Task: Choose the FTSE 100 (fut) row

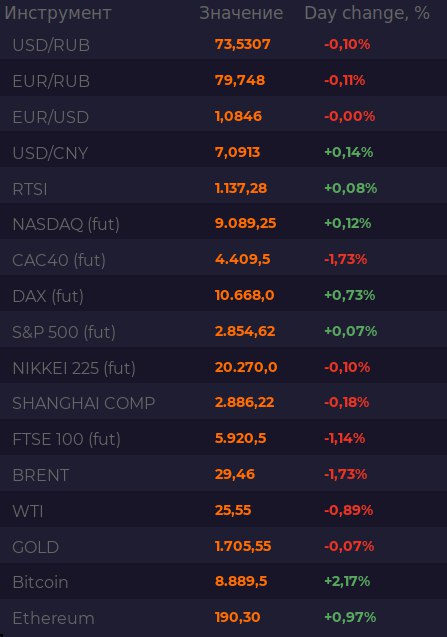Action: click(x=224, y=438)
